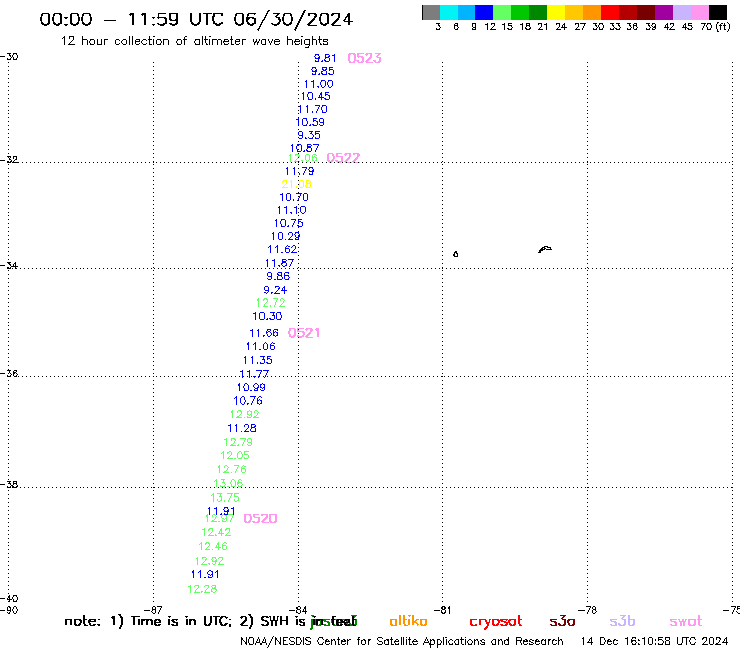740x650 pixels.
Task: Click the NOAA/NESDIS credit line
Action: pyautogui.click(x=402, y=641)
